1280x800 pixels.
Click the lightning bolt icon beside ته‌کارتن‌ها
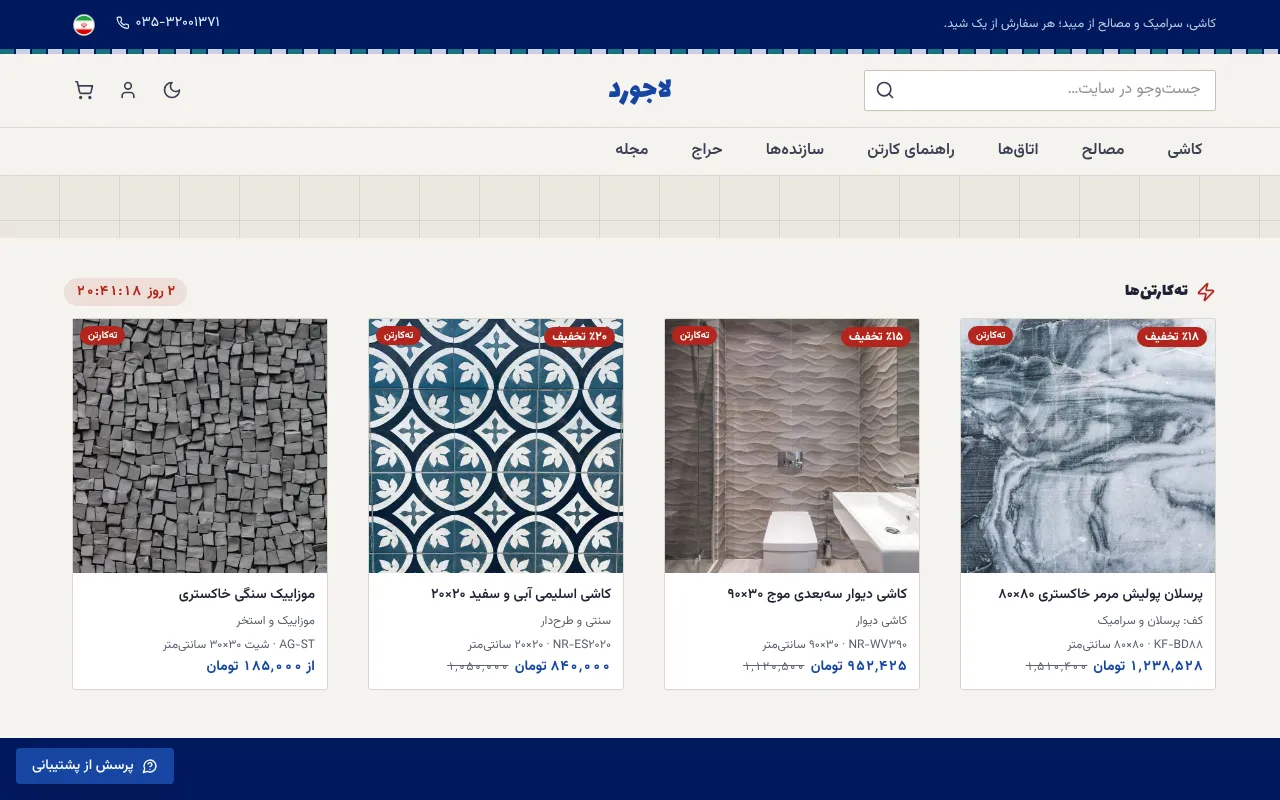tap(1206, 291)
